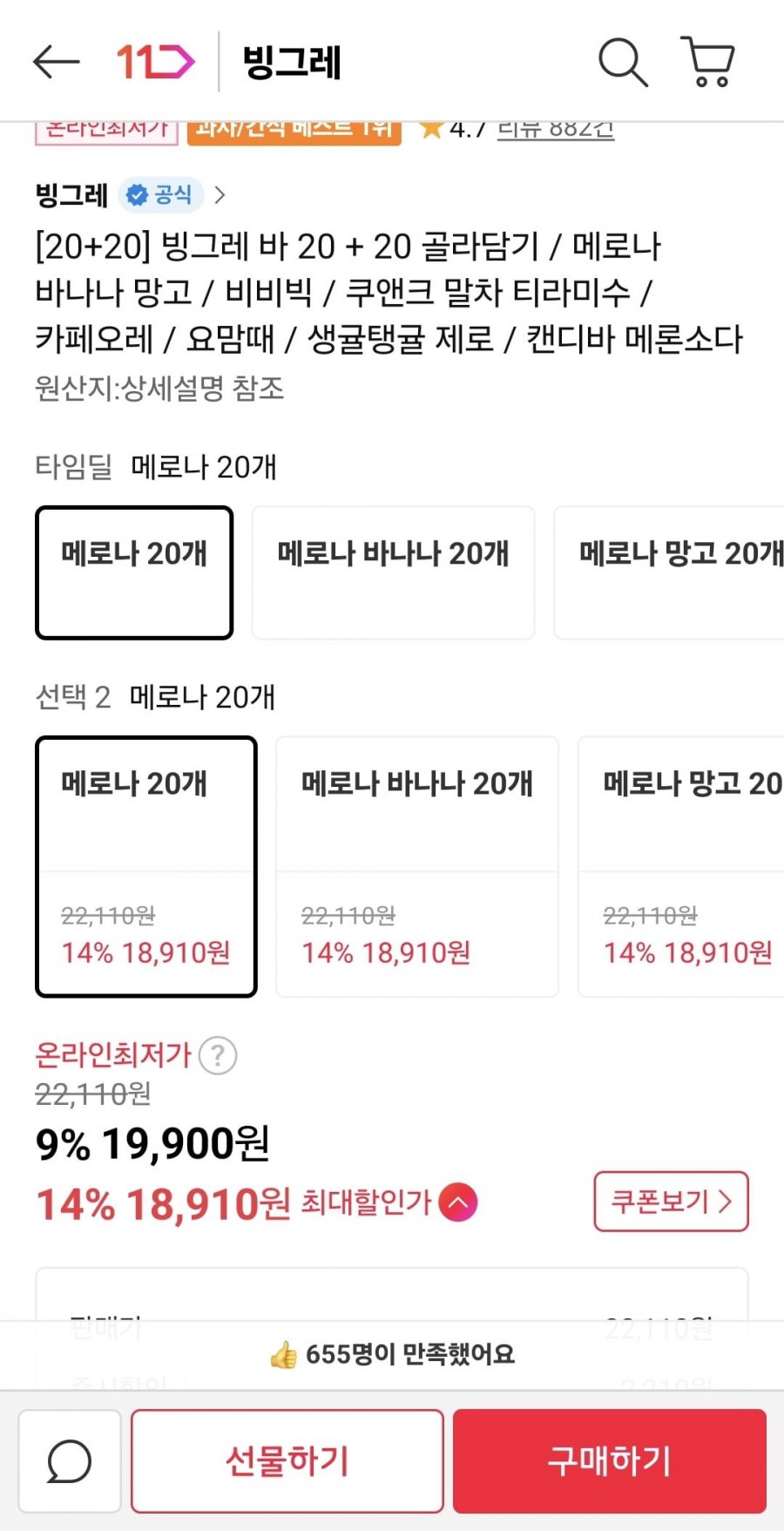Choose 메로나 바나나 20개 under 선택 2

point(417,866)
